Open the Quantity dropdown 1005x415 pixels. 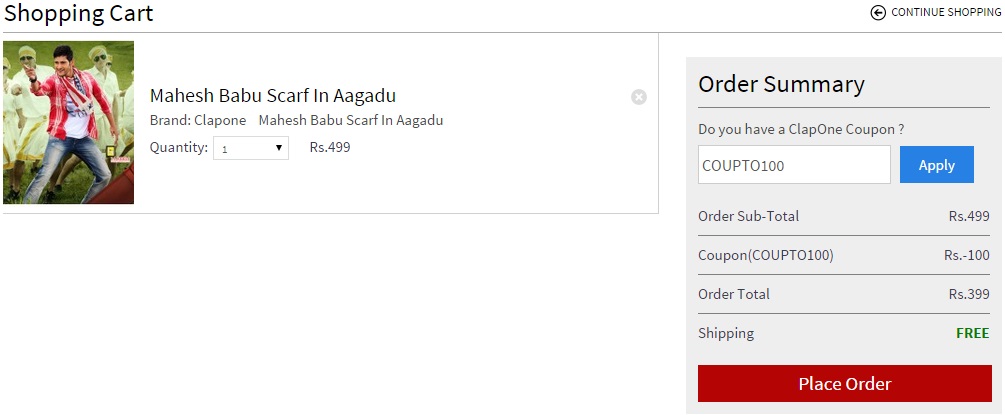pyautogui.click(x=250, y=148)
